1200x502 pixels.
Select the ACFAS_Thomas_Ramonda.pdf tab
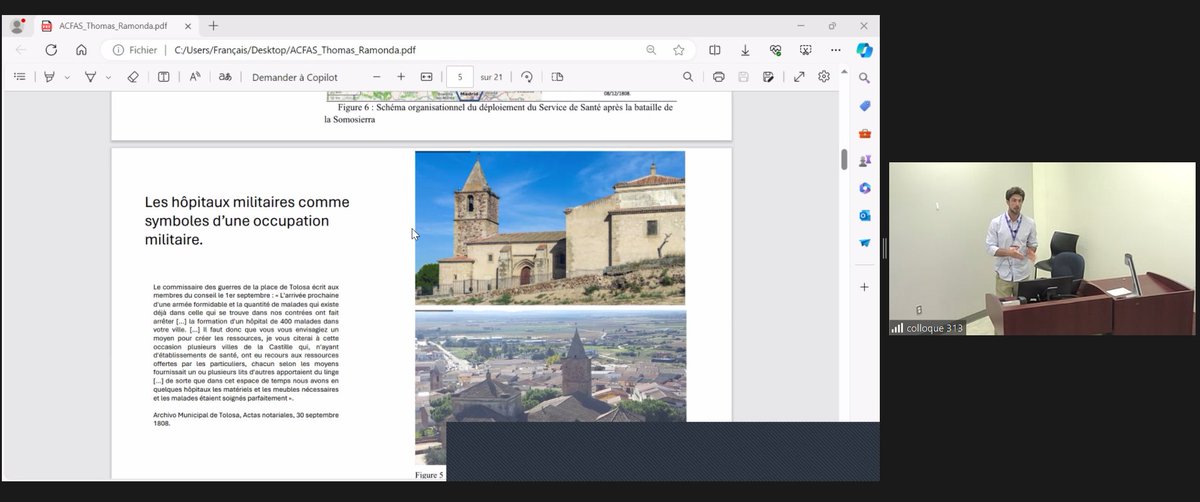click(110, 25)
